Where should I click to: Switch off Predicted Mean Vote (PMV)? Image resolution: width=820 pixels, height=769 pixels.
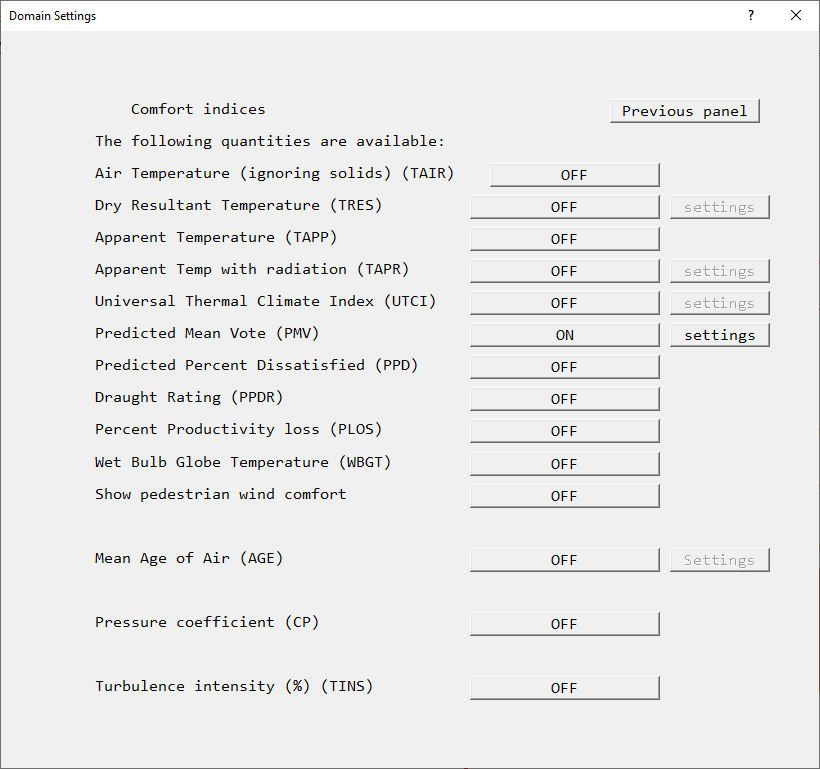tap(564, 335)
